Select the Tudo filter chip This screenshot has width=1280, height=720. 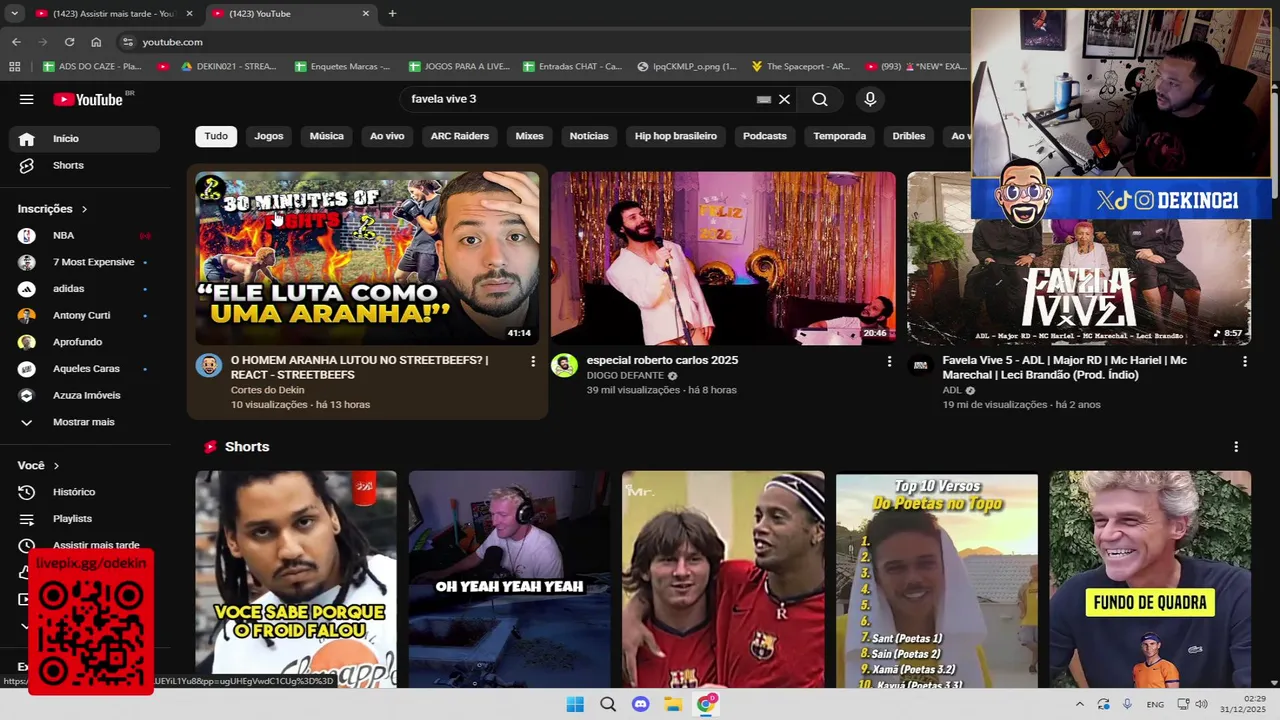pos(216,136)
